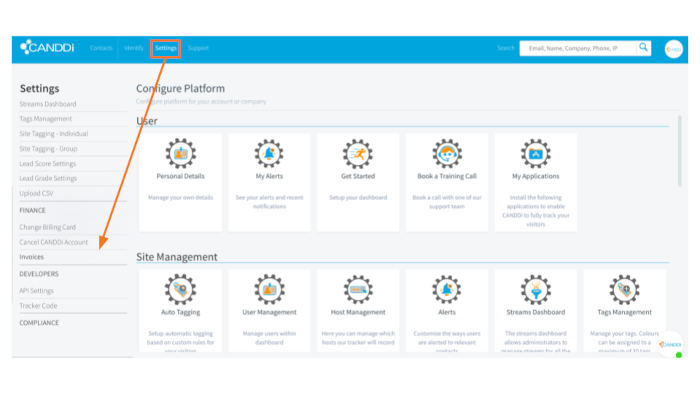
Task: Open Lead Grade Settings
Action: (x=48, y=178)
